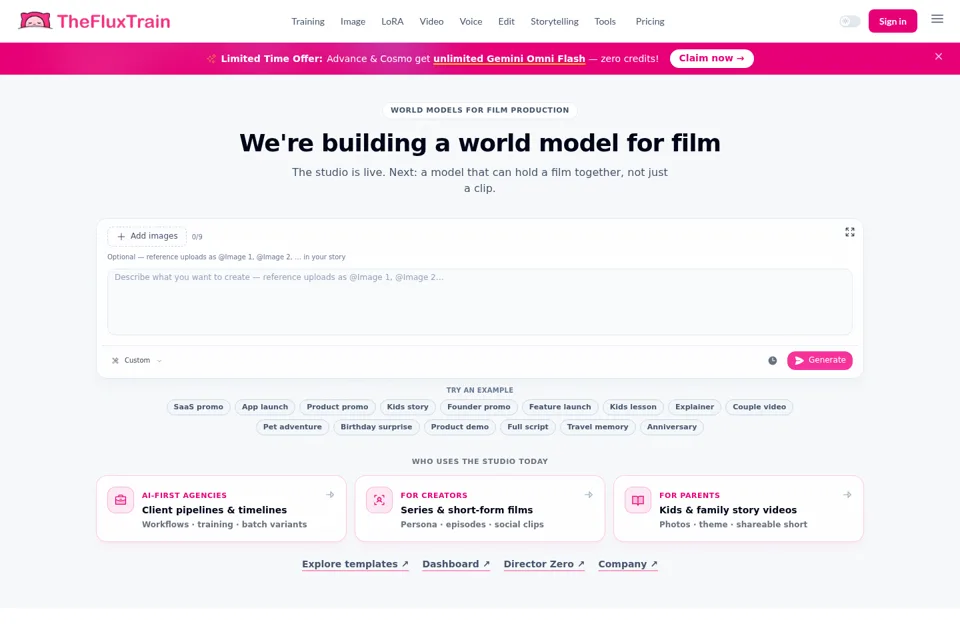Viewport: 960px width, 640px height.
Task: Expand the prompt editor to fullscreen
Action: (x=850, y=232)
